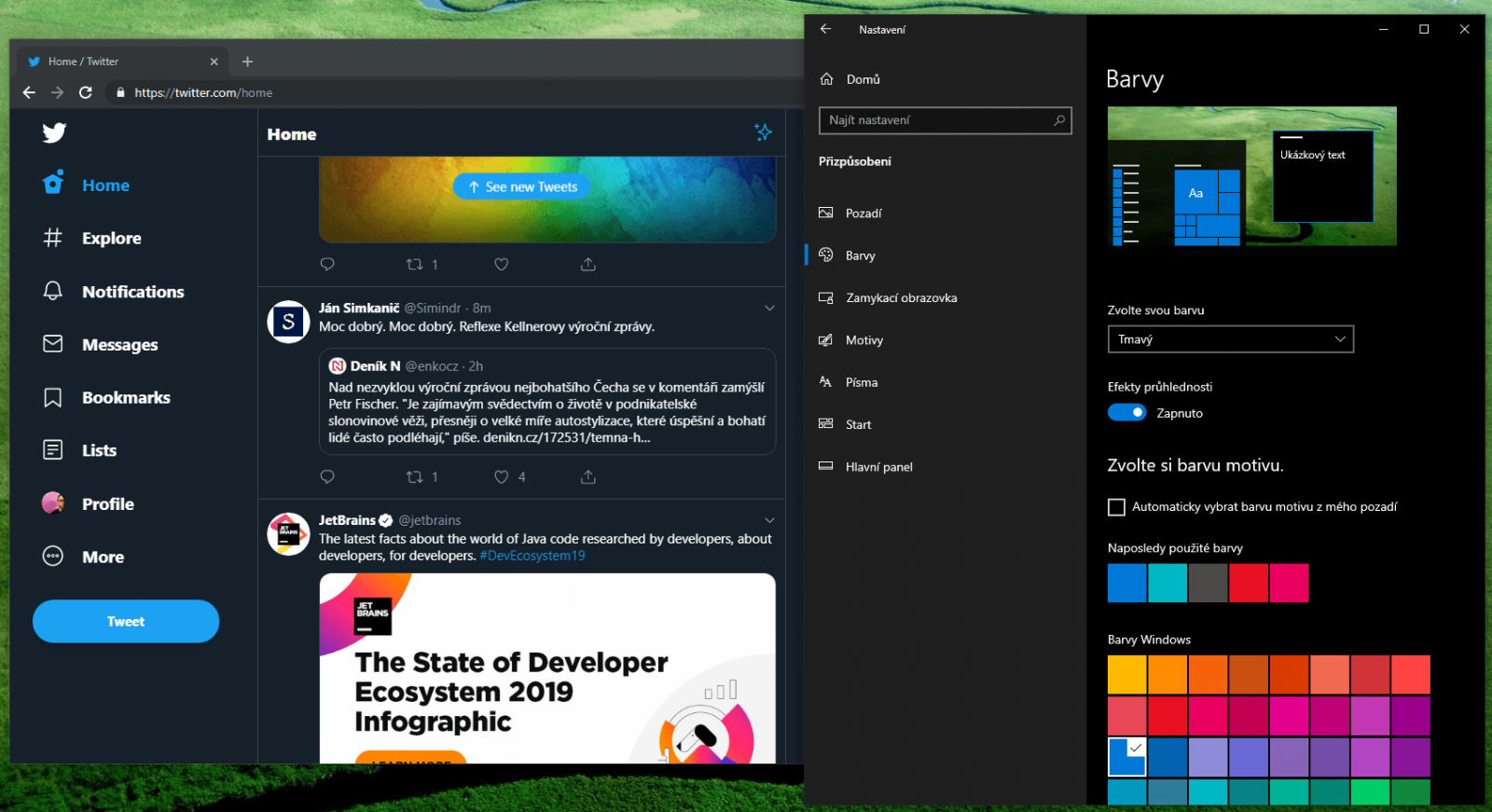Go back in the Nastavení window
The height and width of the screenshot is (812, 1492).
(x=825, y=29)
